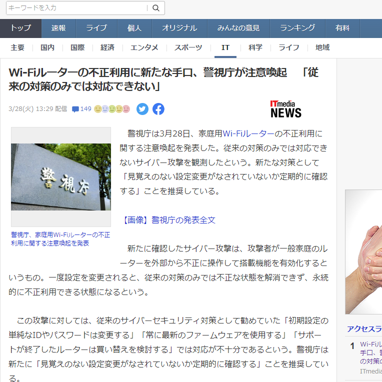Click the photo caption link under image

click(60, 239)
